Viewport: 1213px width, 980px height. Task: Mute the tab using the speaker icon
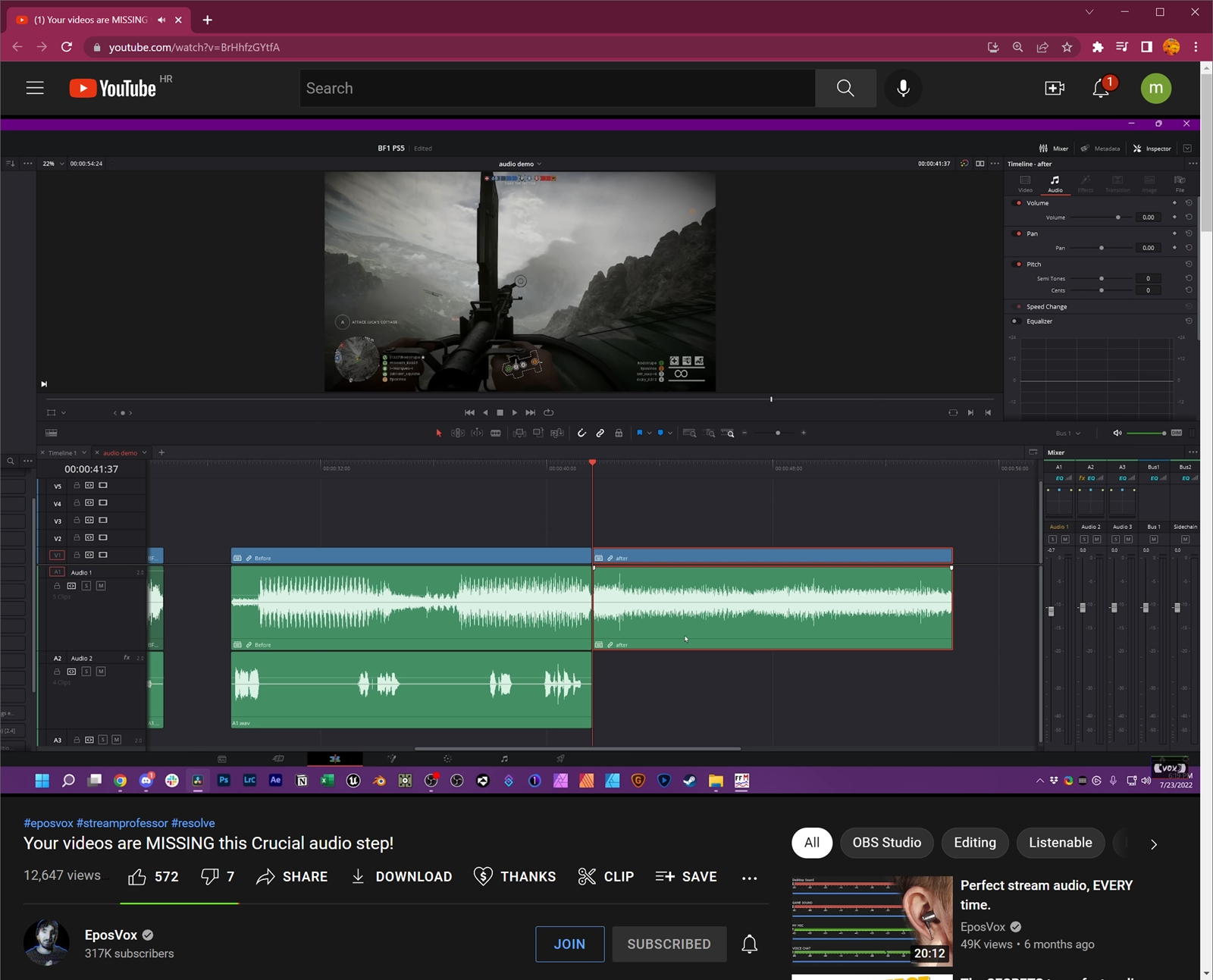(161, 20)
